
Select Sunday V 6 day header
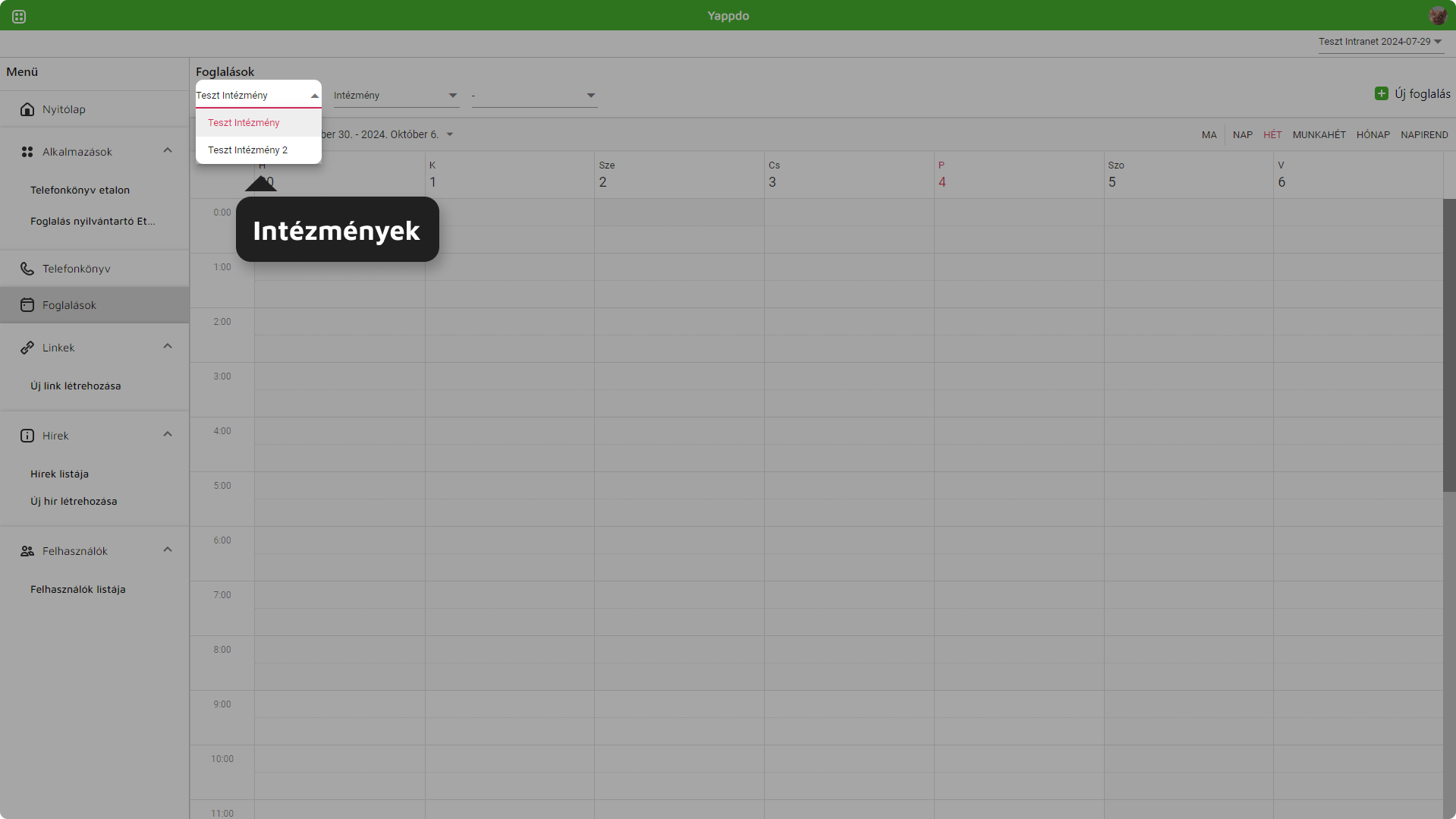coord(1358,175)
